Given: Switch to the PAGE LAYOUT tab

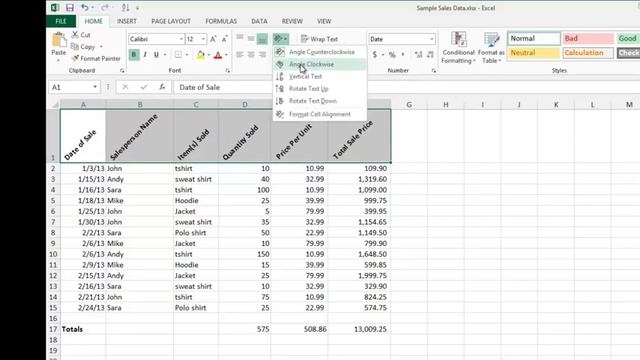Looking at the screenshot, I should [171, 21].
